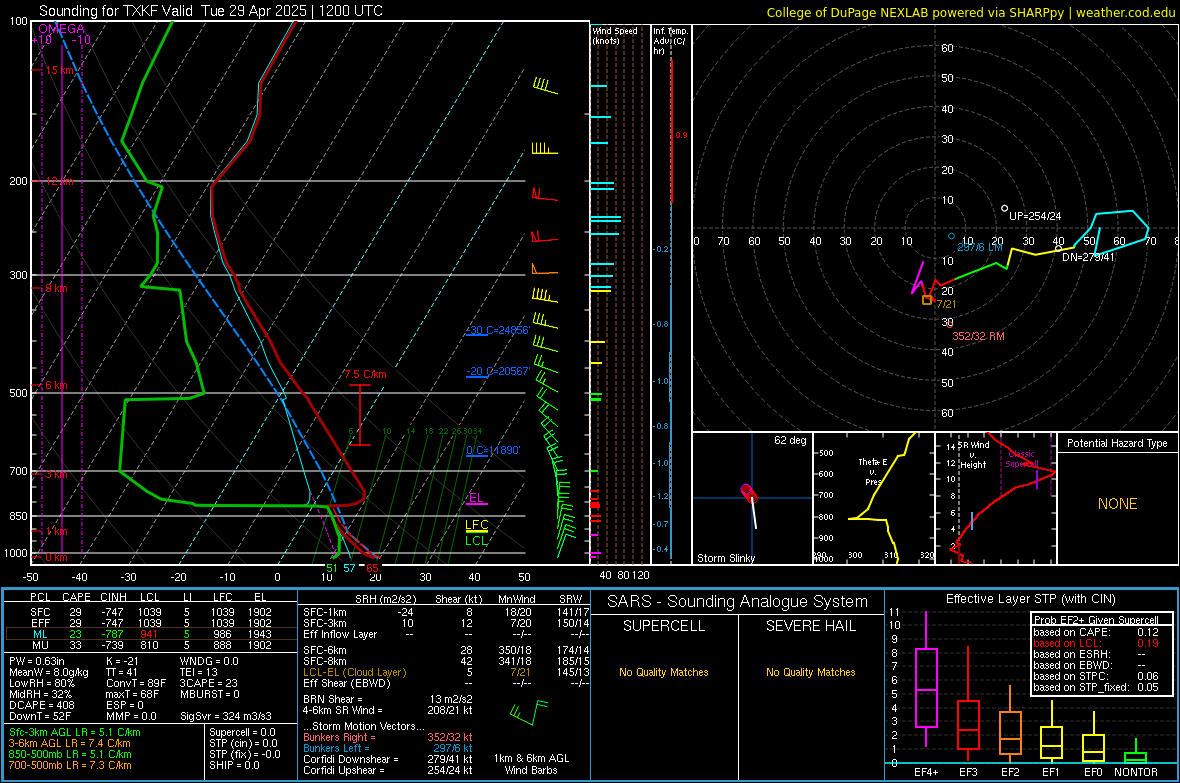1180x783 pixels.
Task: Click the Potential Hazard Type header
Action: tap(1117, 443)
